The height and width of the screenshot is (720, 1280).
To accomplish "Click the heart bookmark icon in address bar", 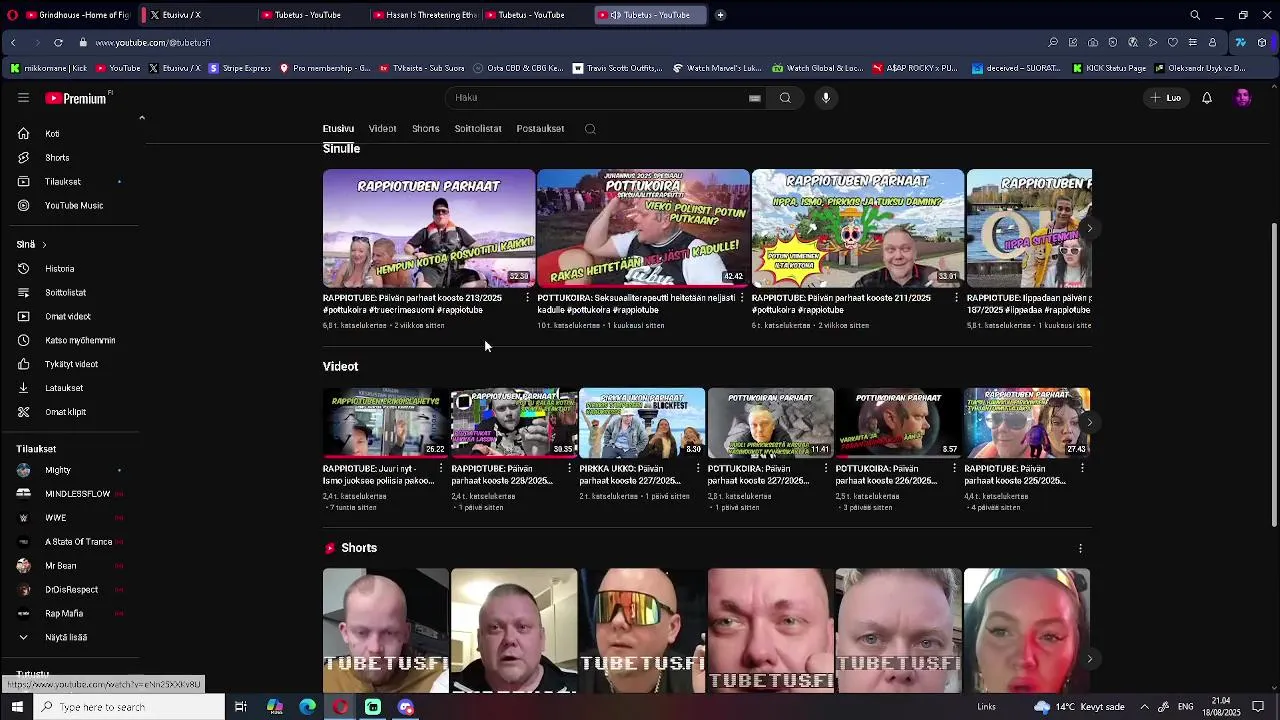I will (1173, 43).
